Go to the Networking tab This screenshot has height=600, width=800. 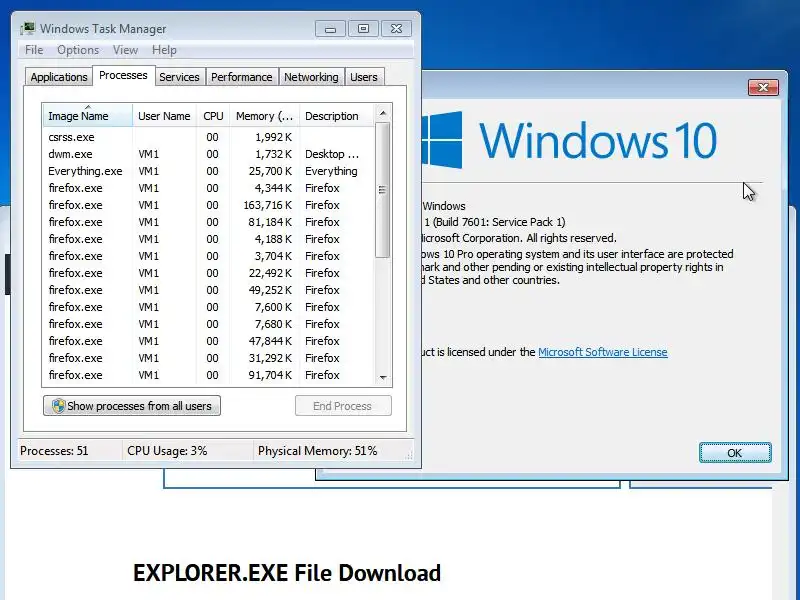[x=311, y=77]
